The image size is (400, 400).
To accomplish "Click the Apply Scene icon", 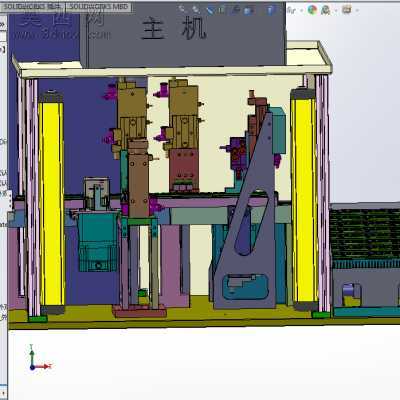I will 325,10.
